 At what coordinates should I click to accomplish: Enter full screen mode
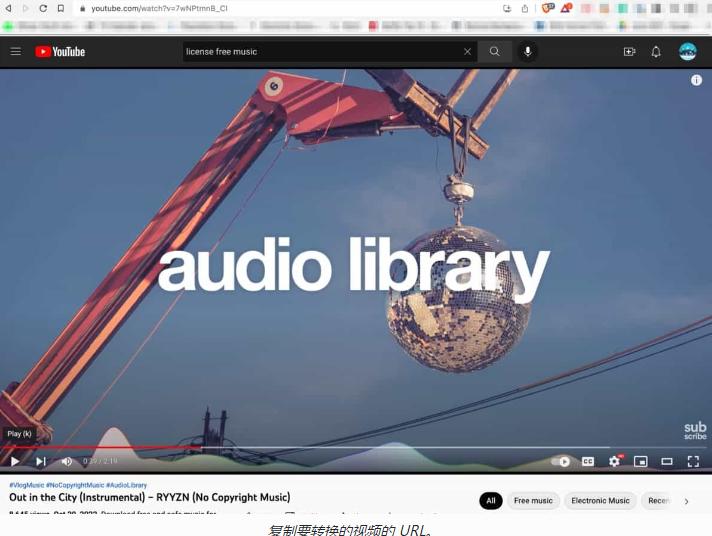(x=693, y=462)
